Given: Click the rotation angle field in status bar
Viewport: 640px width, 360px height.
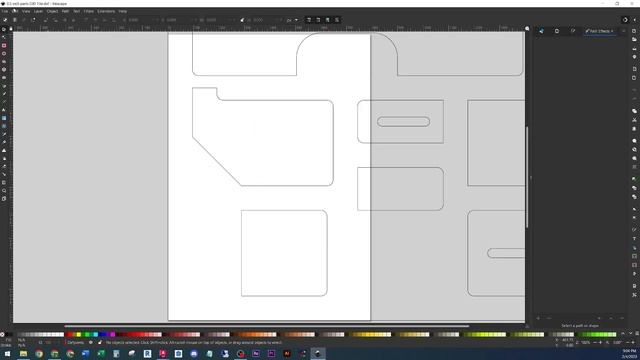Looking at the screenshot, I should click(x=618, y=342).
